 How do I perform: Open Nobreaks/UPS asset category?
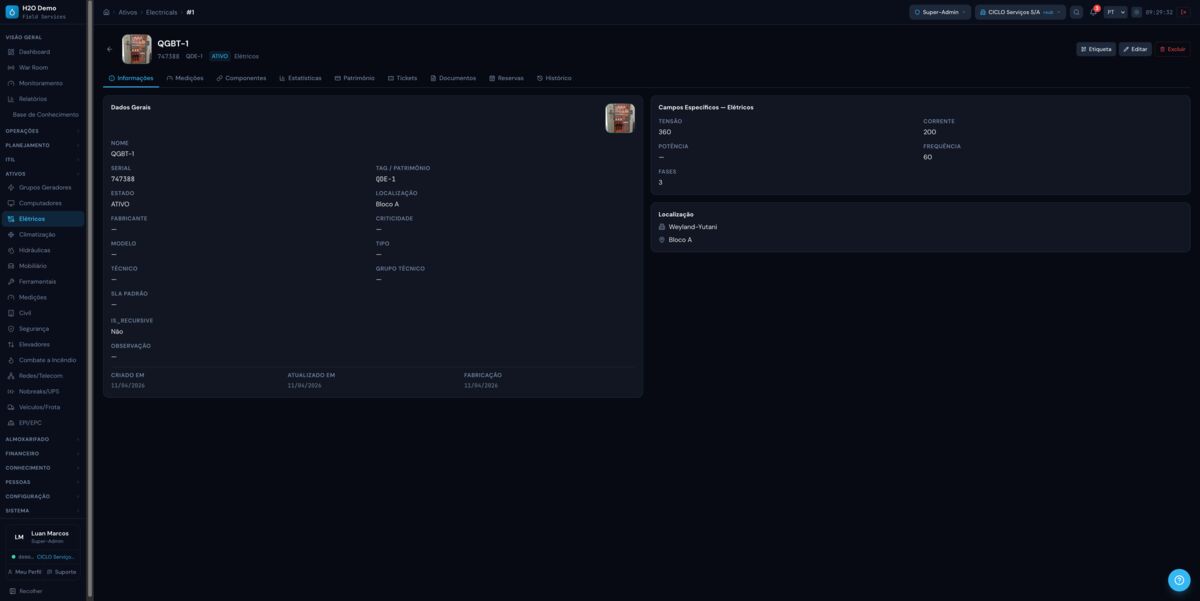coord(39,391)
